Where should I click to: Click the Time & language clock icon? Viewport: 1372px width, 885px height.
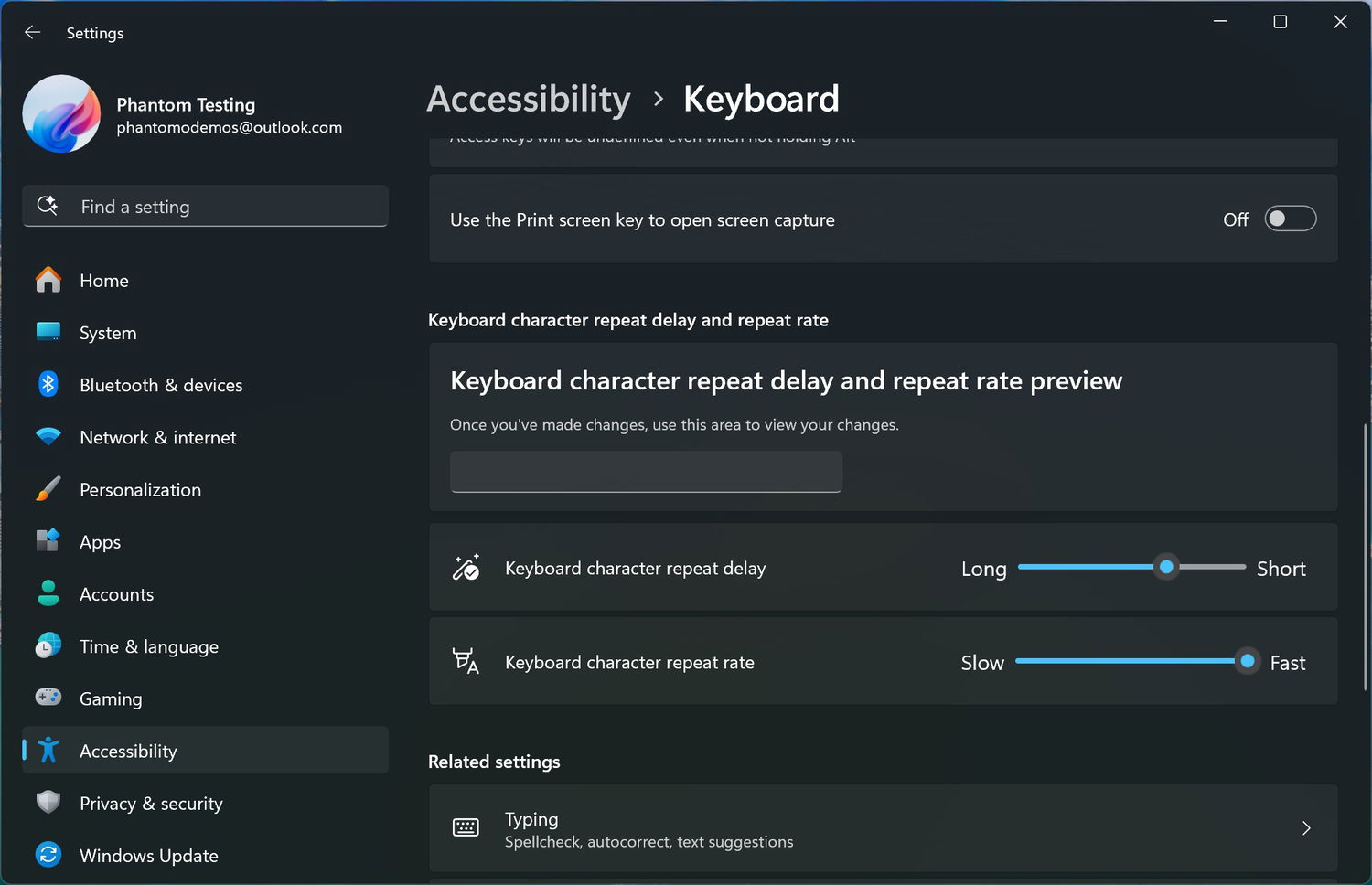48,646
